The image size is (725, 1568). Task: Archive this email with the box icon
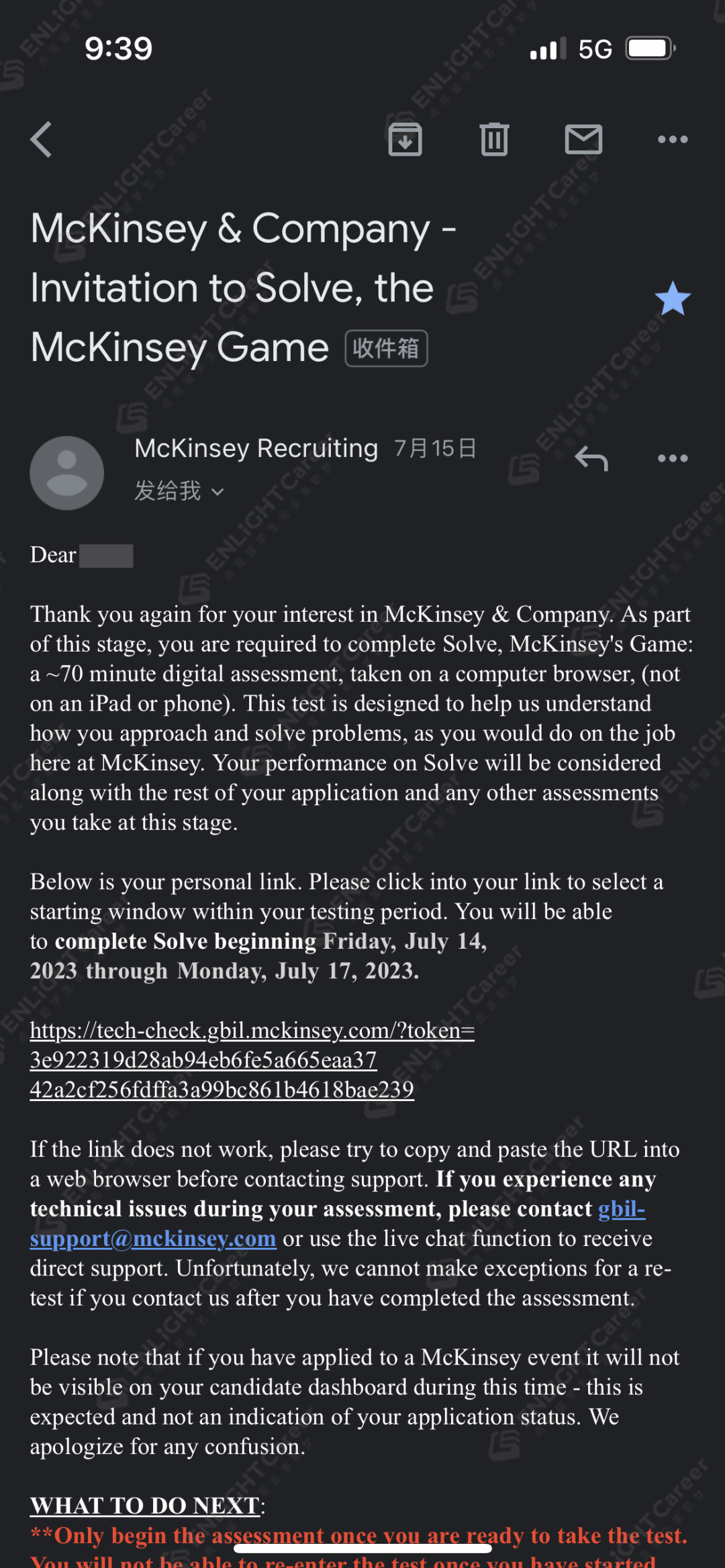[405, 140]
